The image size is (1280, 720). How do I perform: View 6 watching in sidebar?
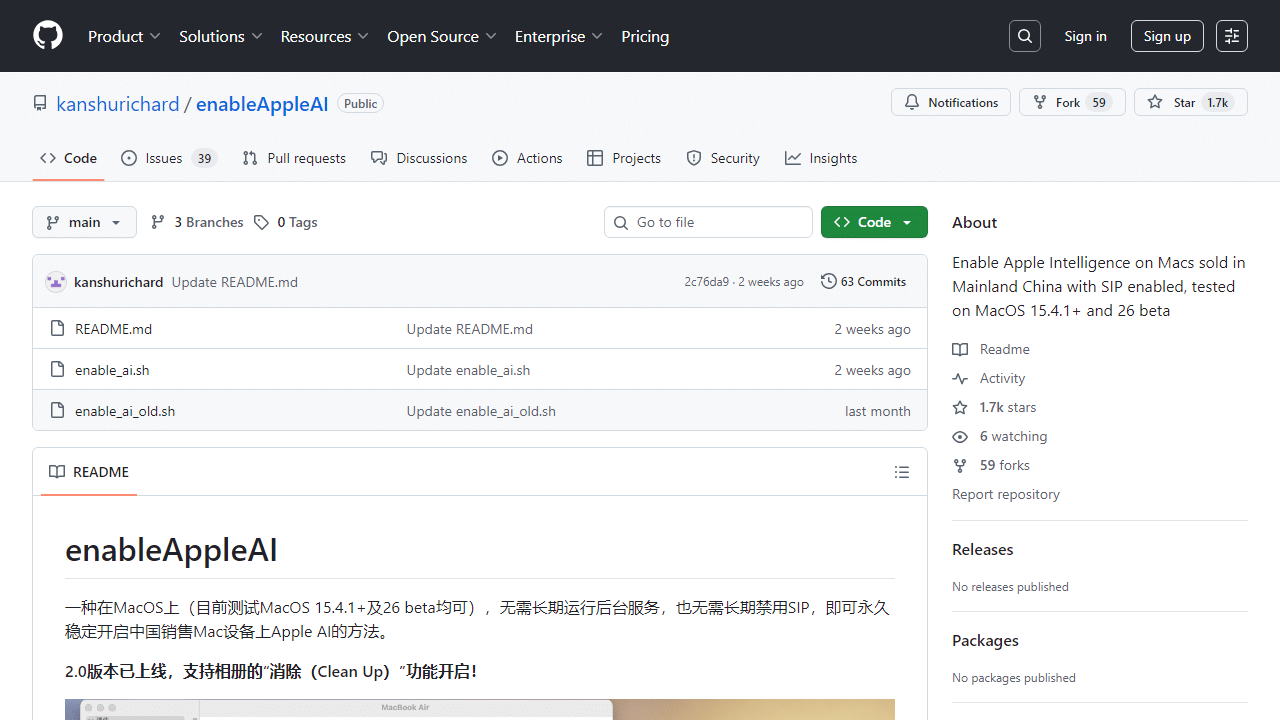[x=1000, y=436]
